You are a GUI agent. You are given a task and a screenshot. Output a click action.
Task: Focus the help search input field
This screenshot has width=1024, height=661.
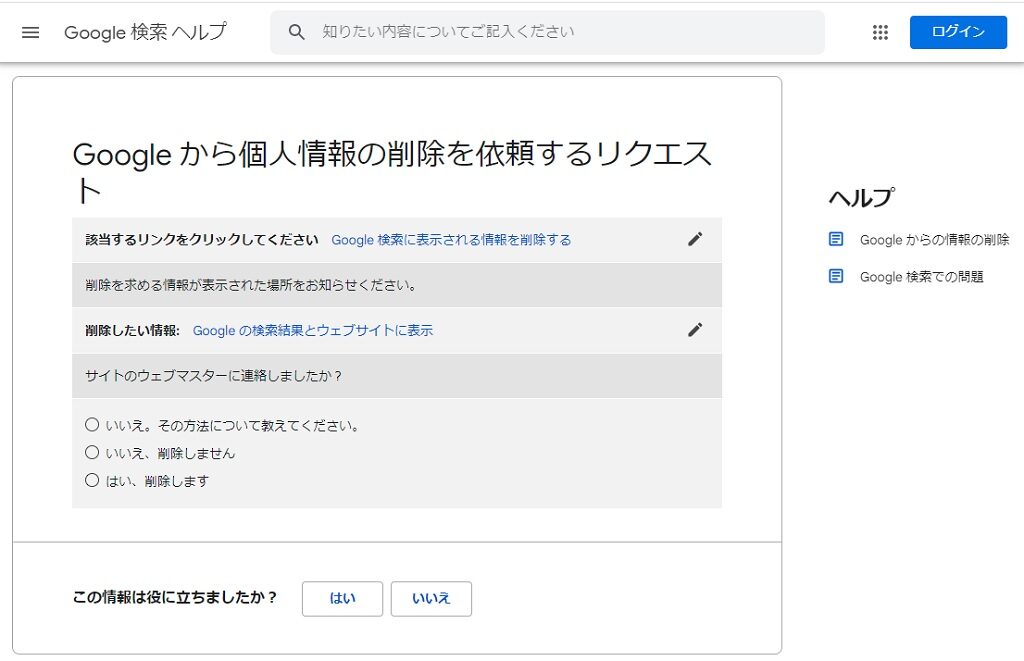(x=560, y=32)
